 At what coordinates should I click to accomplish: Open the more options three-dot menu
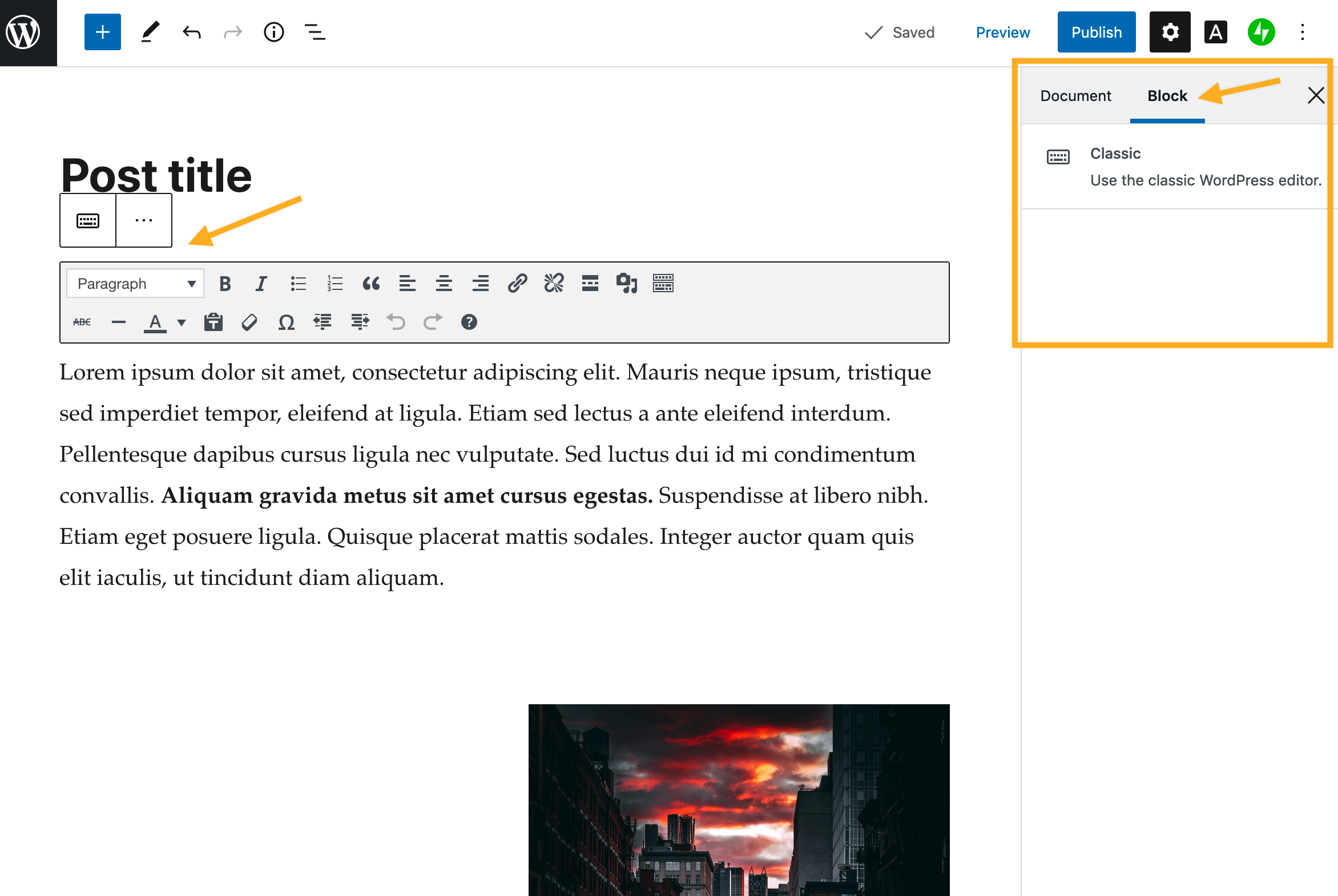[143, 220]
